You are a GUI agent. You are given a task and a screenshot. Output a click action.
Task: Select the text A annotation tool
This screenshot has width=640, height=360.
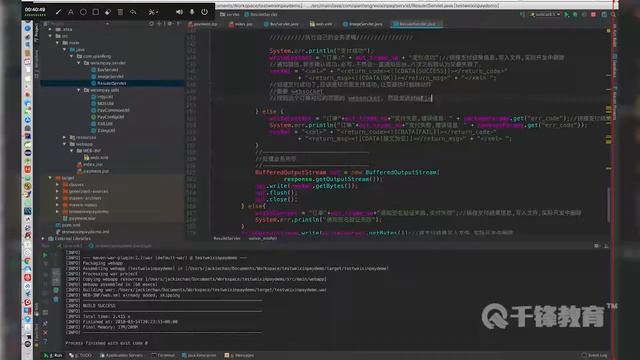coord(71,12)
